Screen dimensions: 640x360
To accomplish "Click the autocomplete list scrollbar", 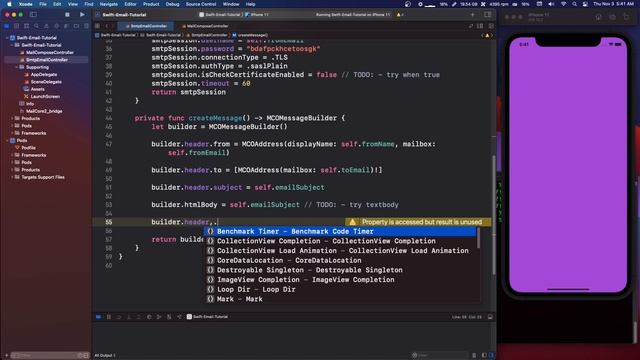I will 478,238.
